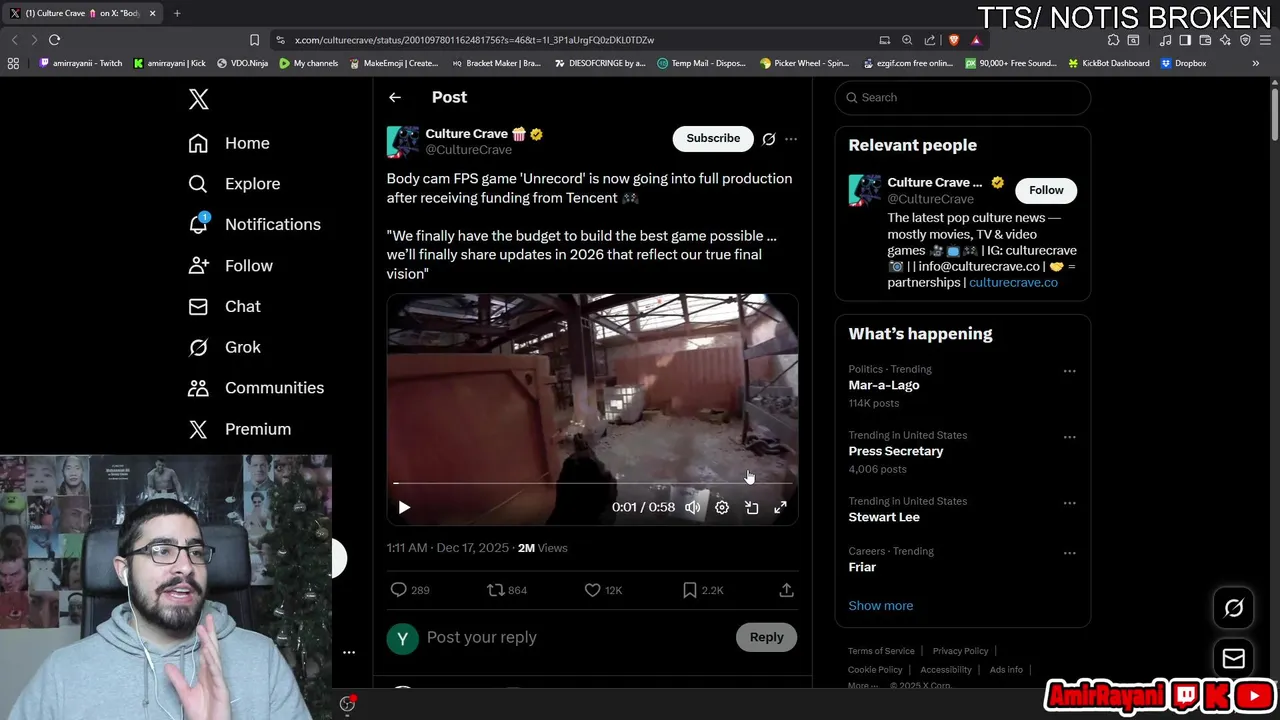The height and width of the screenshot is (720, 1280).
Task: Open the Privacy Policy link
Action: (x=960, y=651)
